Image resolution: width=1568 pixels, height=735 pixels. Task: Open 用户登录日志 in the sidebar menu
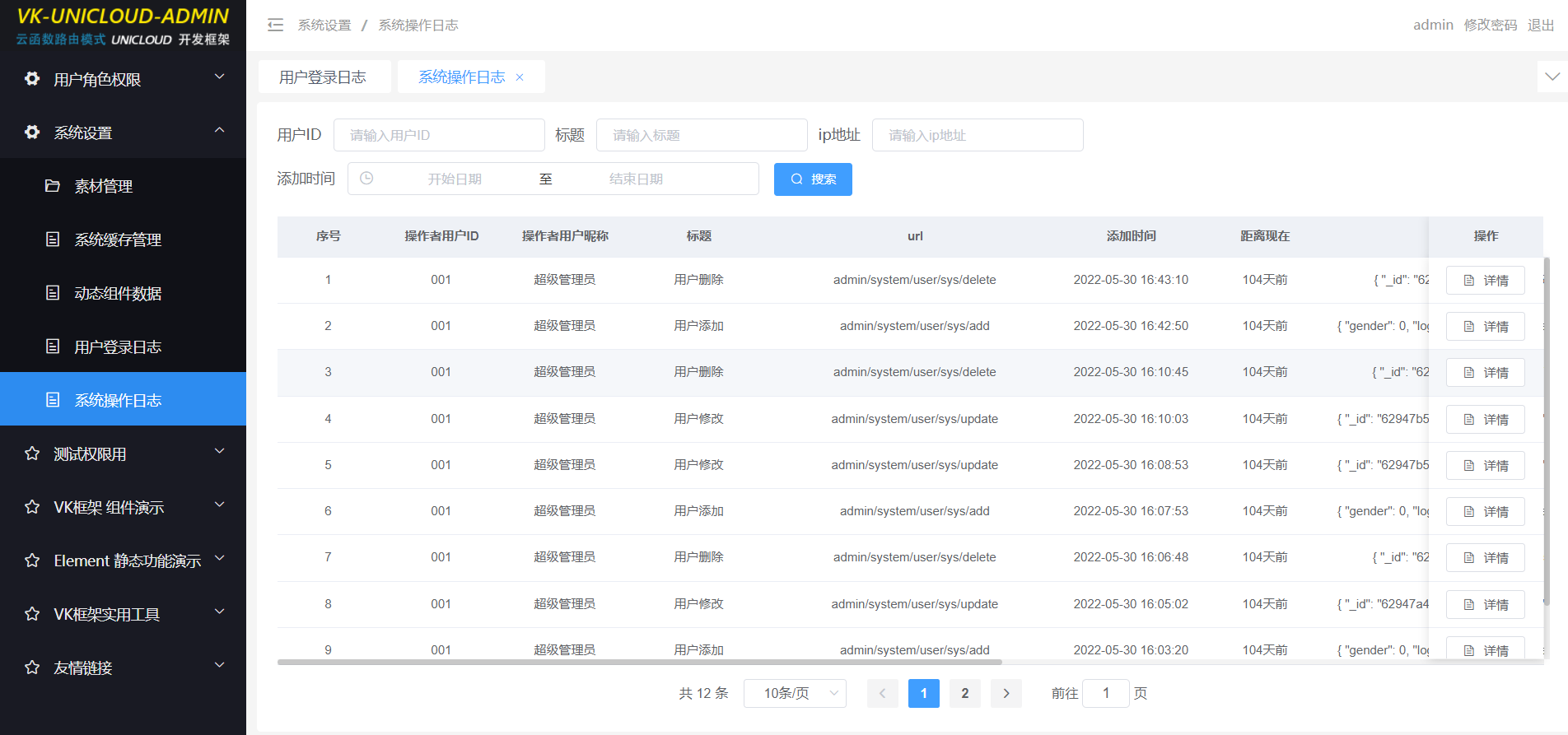tap(124, 347)
